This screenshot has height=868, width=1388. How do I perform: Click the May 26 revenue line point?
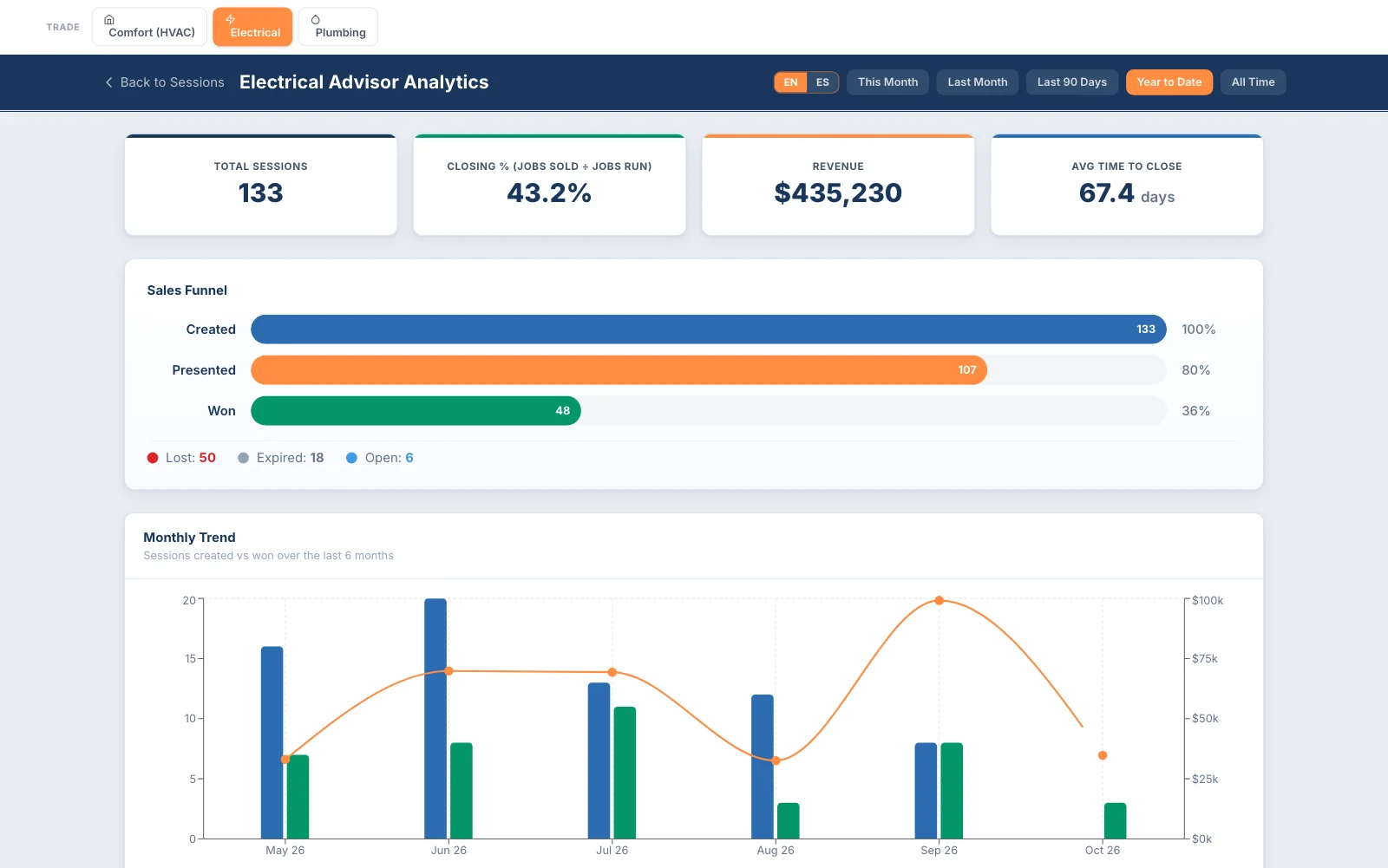click(285, 760)
